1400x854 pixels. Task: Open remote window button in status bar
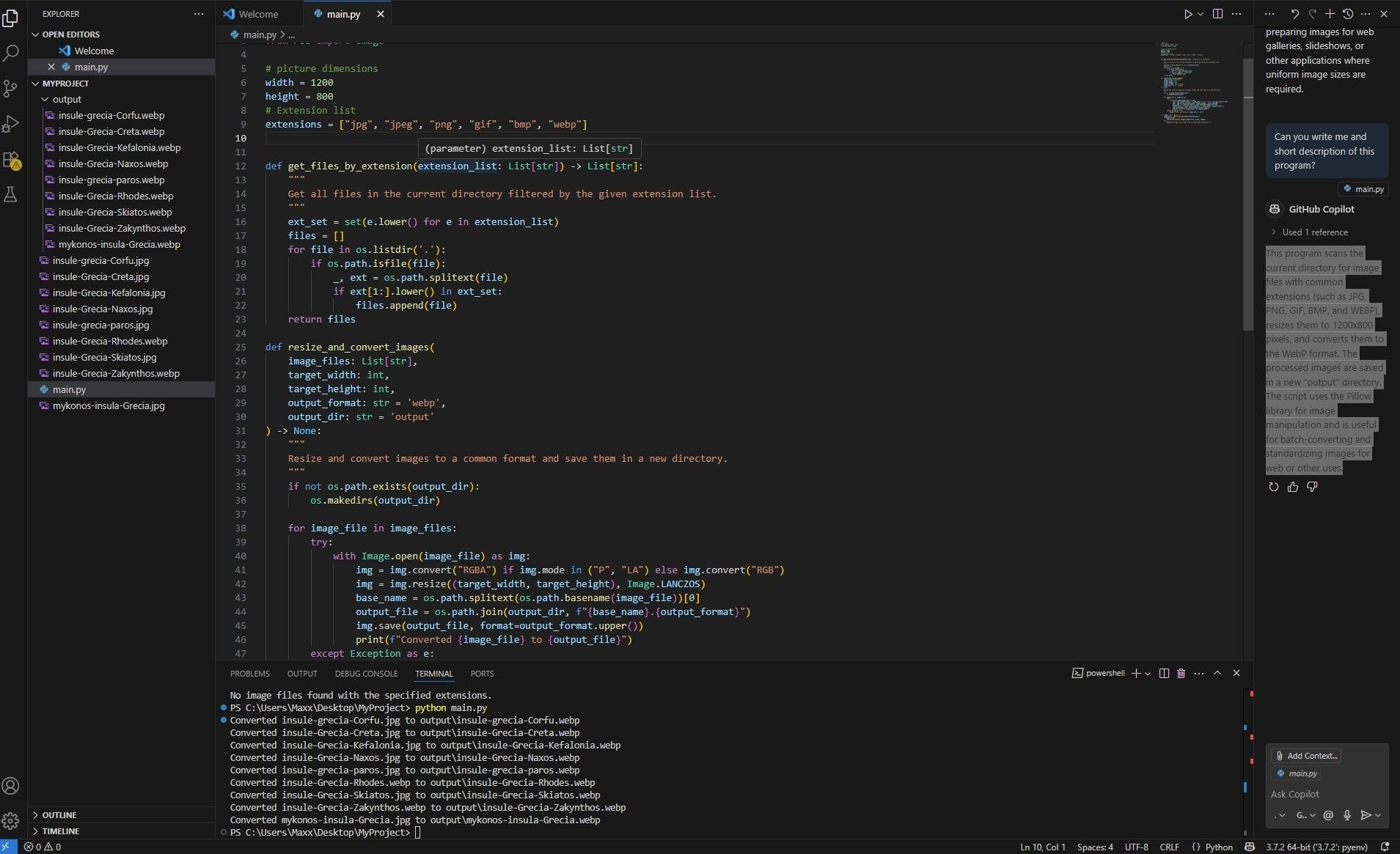(x=8, y=847)
